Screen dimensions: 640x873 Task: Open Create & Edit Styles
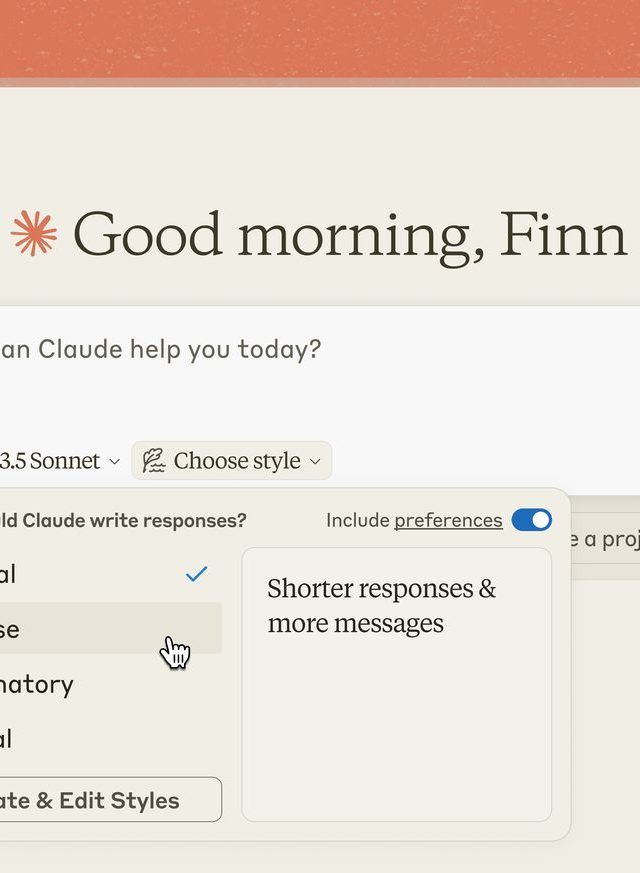tap(100, 800)
